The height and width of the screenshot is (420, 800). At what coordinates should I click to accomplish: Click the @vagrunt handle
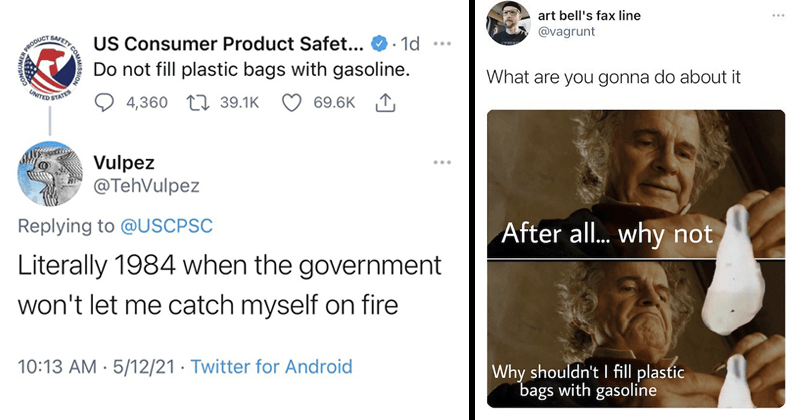tap(567, 34)
